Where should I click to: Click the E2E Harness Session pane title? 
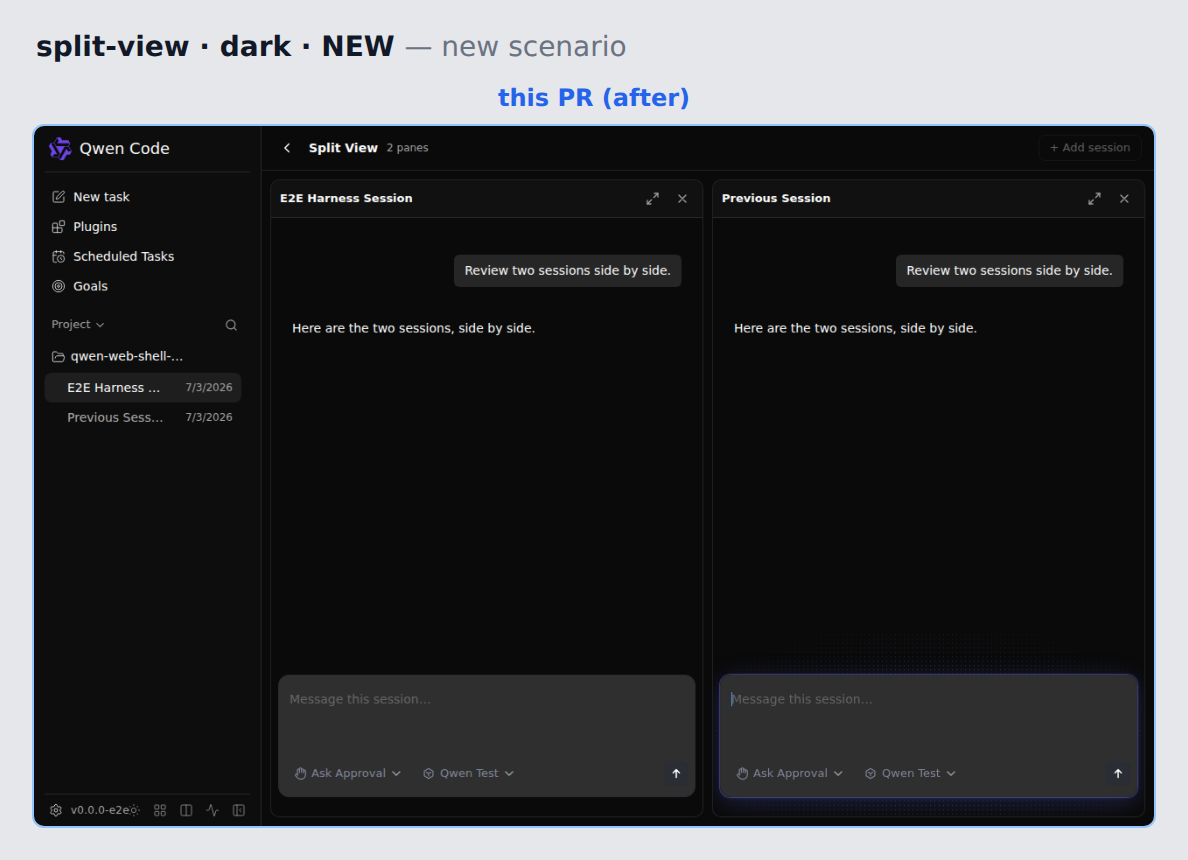pyautogui.click(x=346, y=199)
